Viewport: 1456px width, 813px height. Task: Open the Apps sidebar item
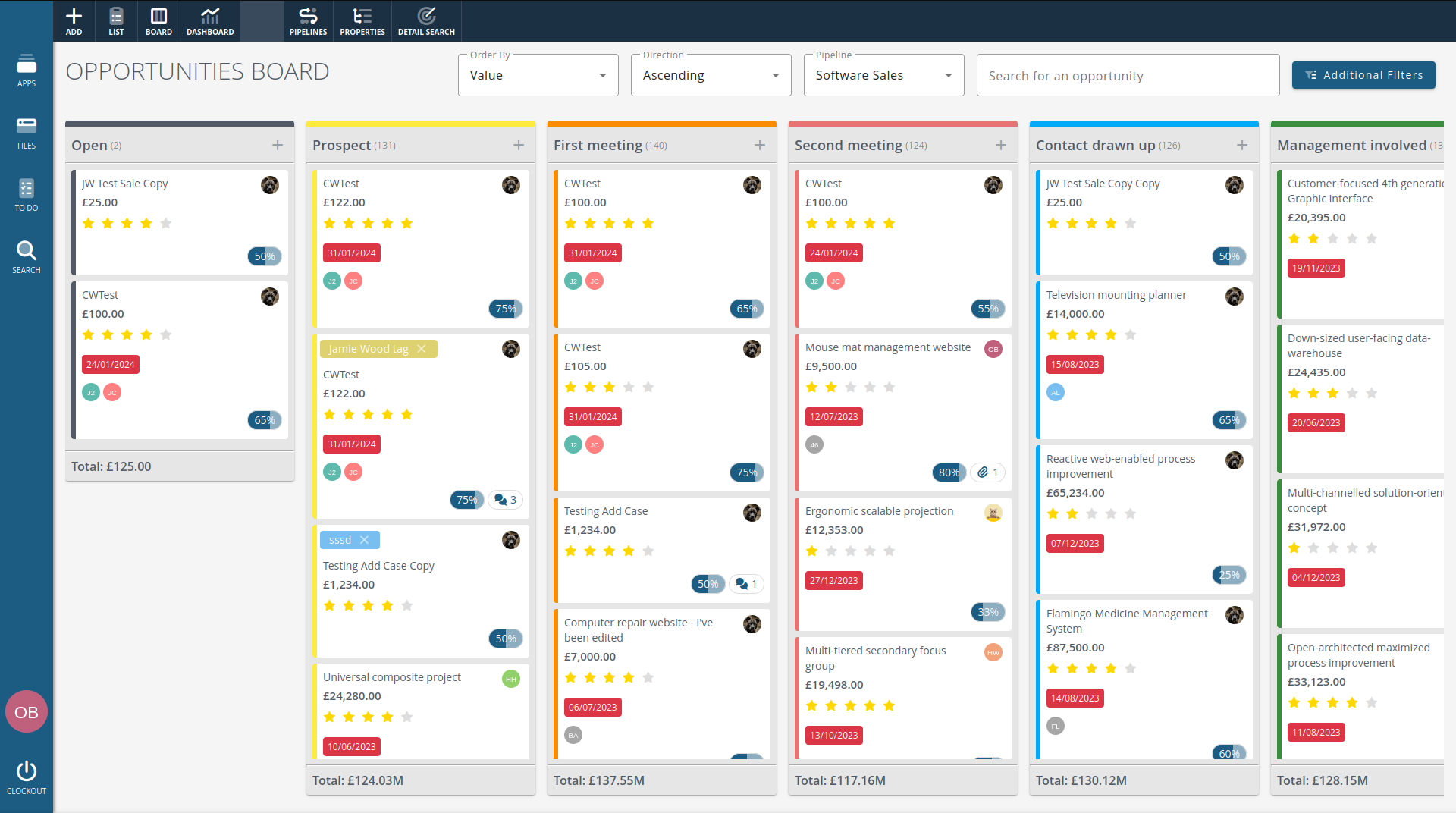[27, 71]
